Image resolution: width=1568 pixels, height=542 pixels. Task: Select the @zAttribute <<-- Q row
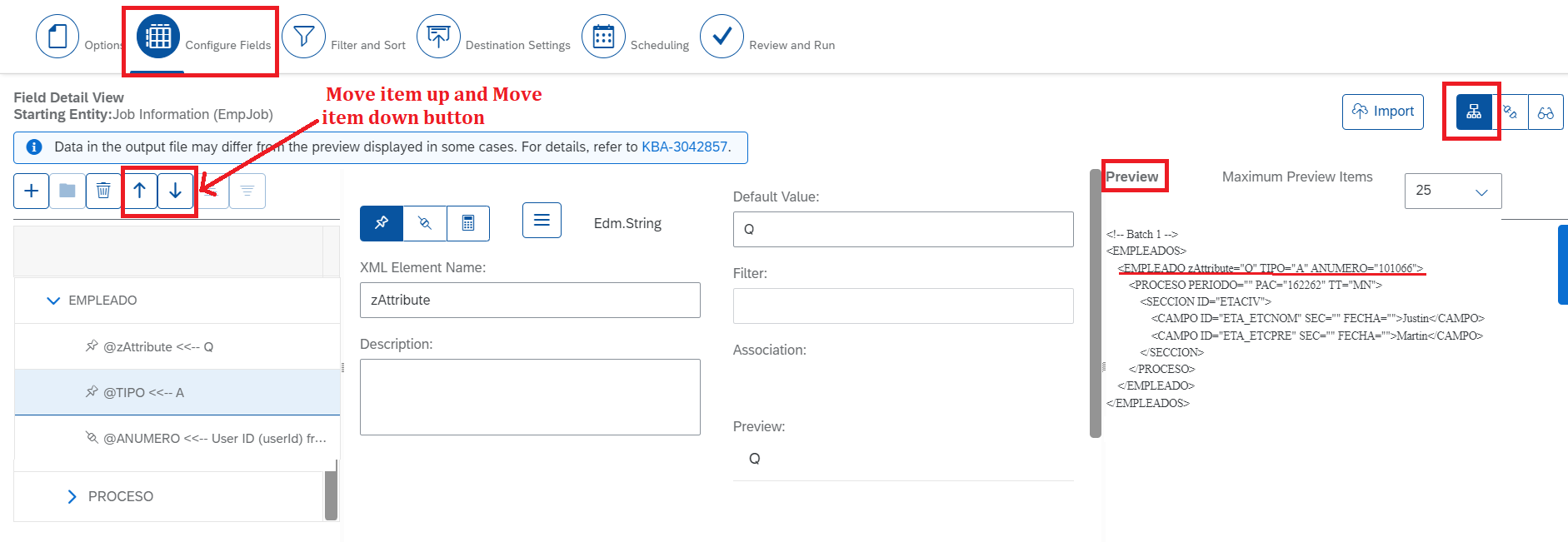point(177,346)
